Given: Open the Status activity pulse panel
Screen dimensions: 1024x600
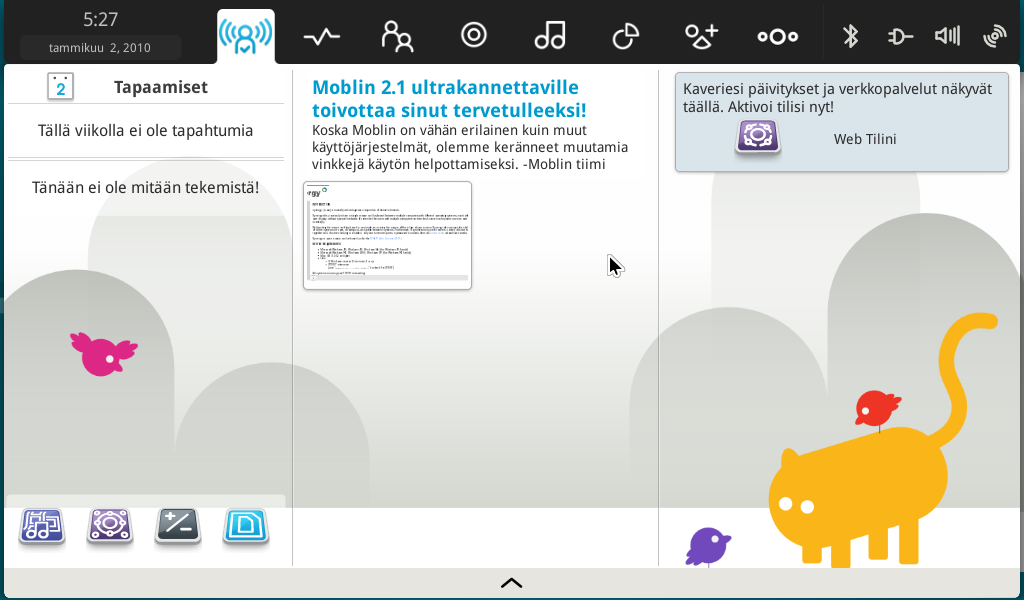Looking at the screenshot, I should coord(322,37).
